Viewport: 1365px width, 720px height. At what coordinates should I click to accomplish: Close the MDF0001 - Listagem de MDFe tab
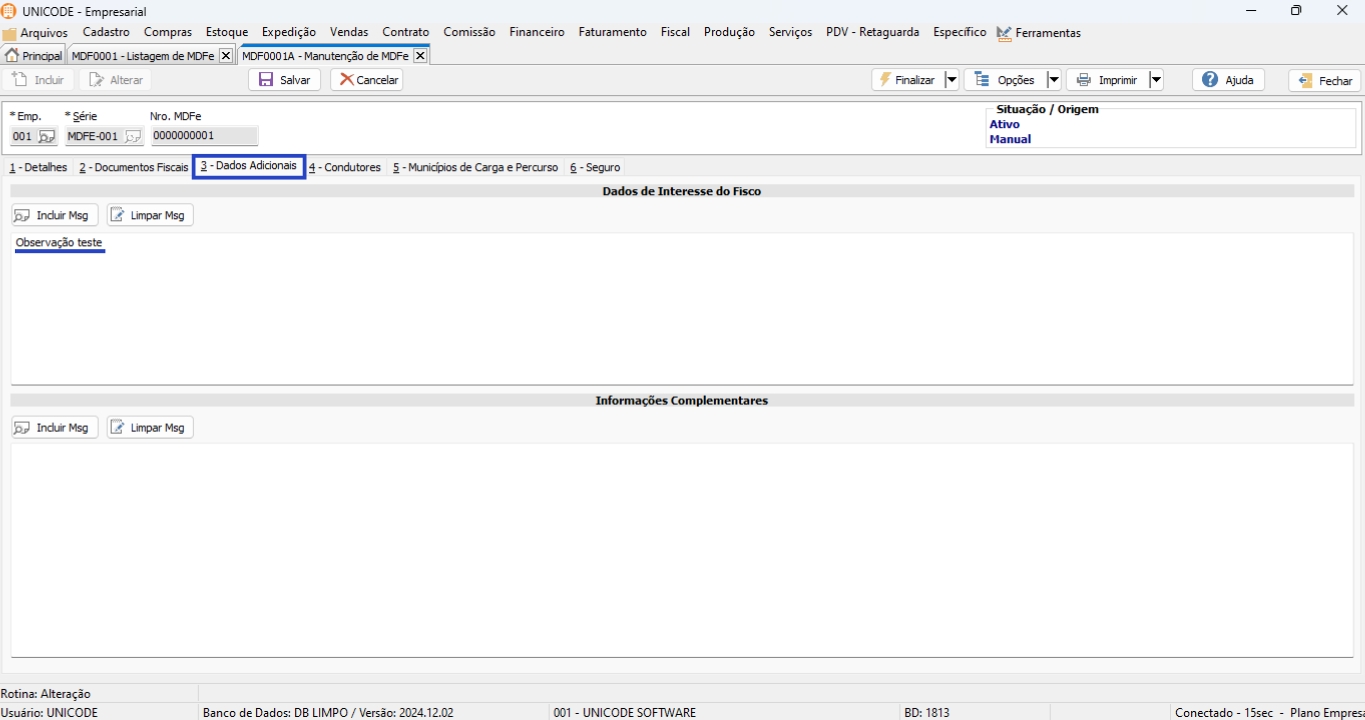click(226, 56)
